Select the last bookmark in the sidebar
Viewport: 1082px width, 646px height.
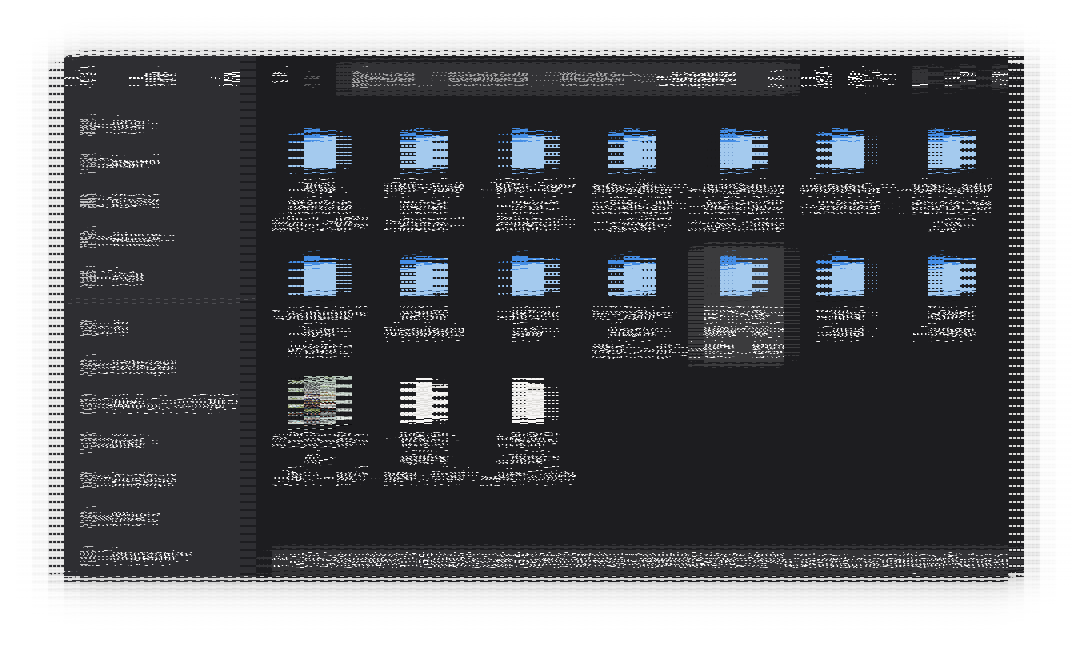tap(135, 555)
